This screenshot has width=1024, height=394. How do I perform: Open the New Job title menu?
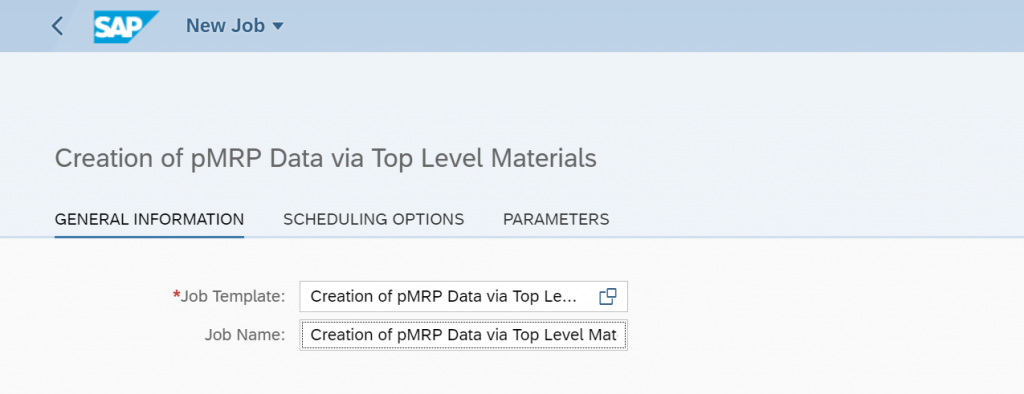coord(235,25)
